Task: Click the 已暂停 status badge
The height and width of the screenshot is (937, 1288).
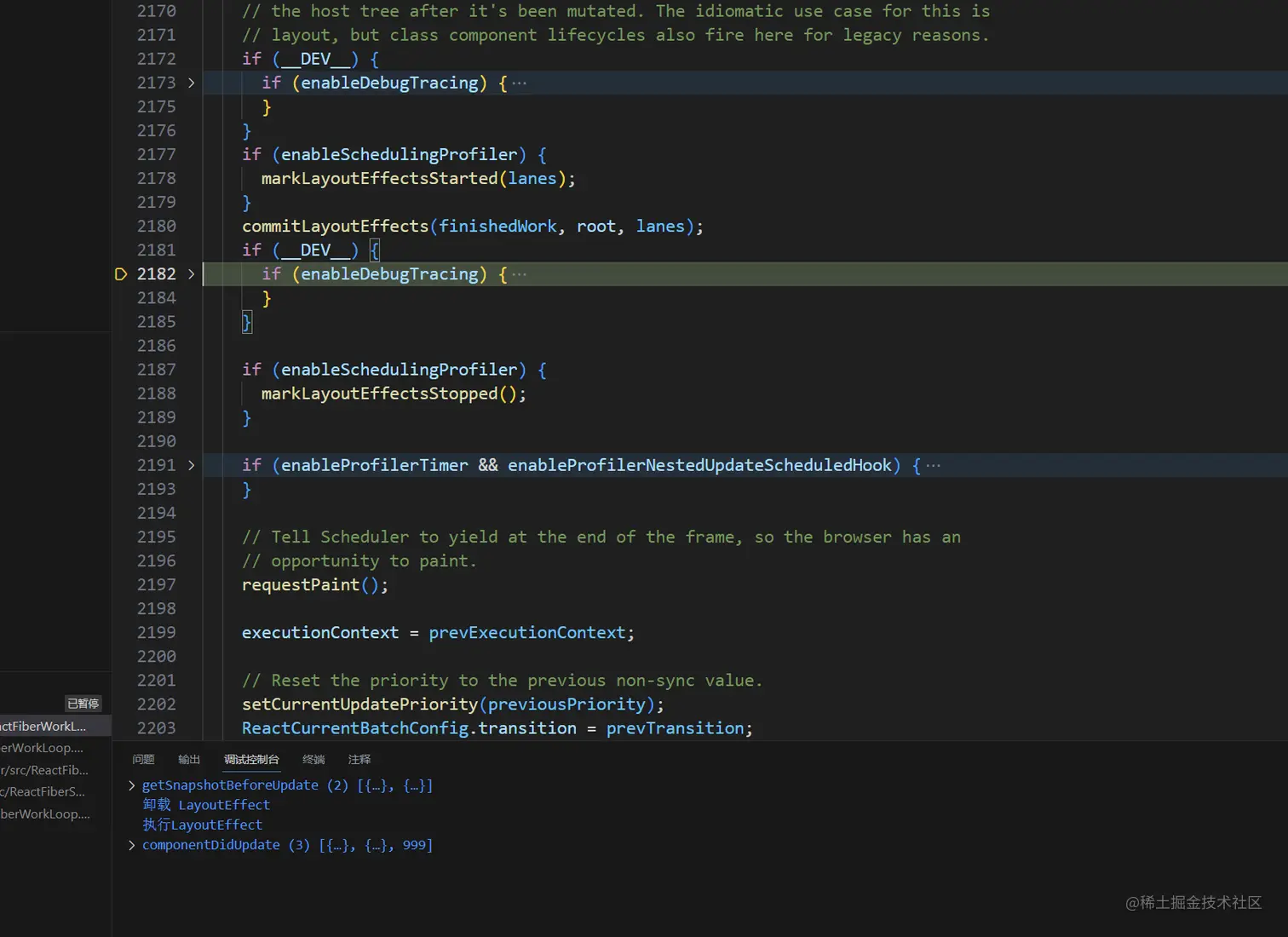Action: (x=83, y=704)
